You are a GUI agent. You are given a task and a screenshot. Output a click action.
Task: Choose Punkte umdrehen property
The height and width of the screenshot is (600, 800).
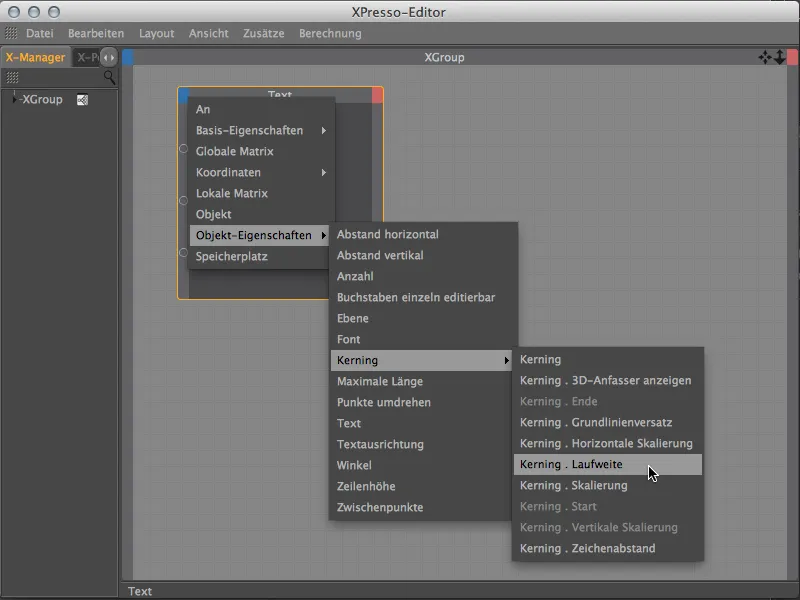[x=421, y=402]
